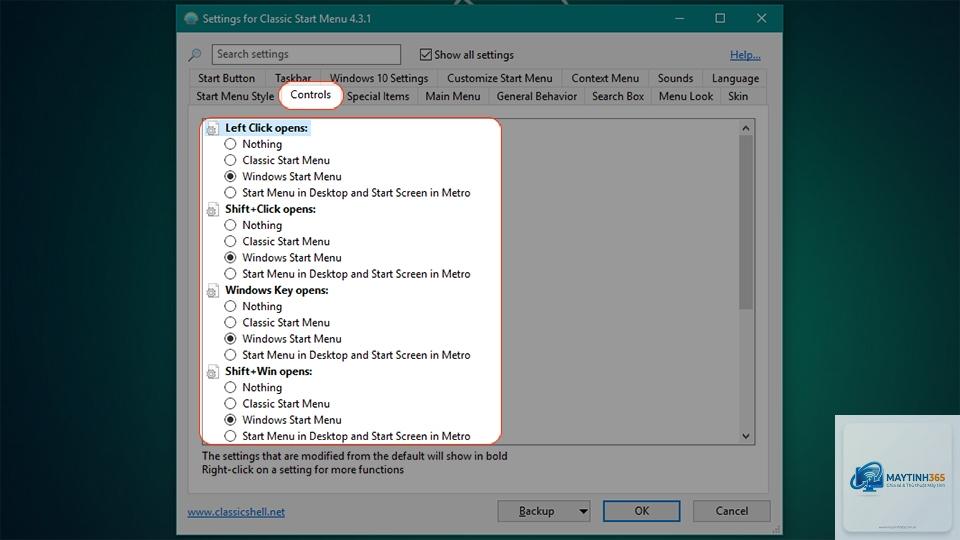The width and height of the screenshot is (960, 540).
Task: Choose Start Screen in Metro under Left Click
Action: tap(230, 193)
